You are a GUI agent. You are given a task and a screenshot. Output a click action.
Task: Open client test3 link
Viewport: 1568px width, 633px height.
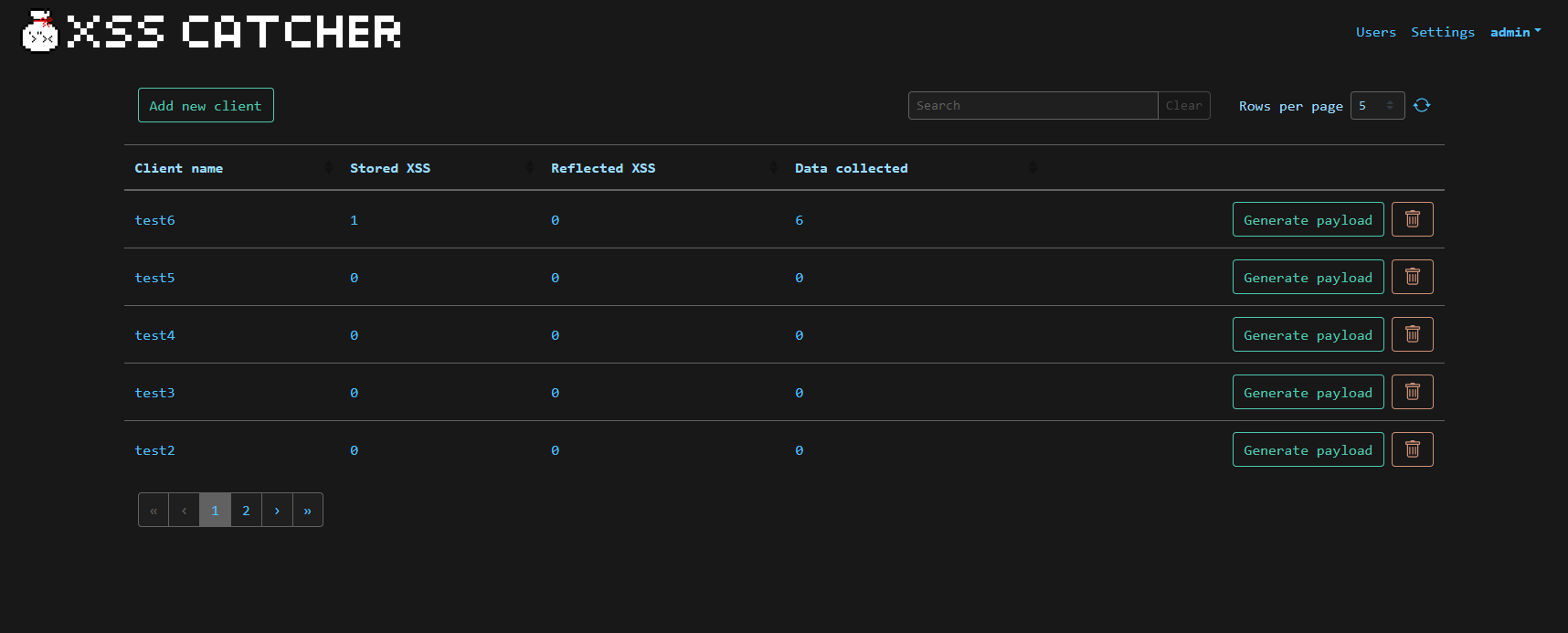coord(154,393)
